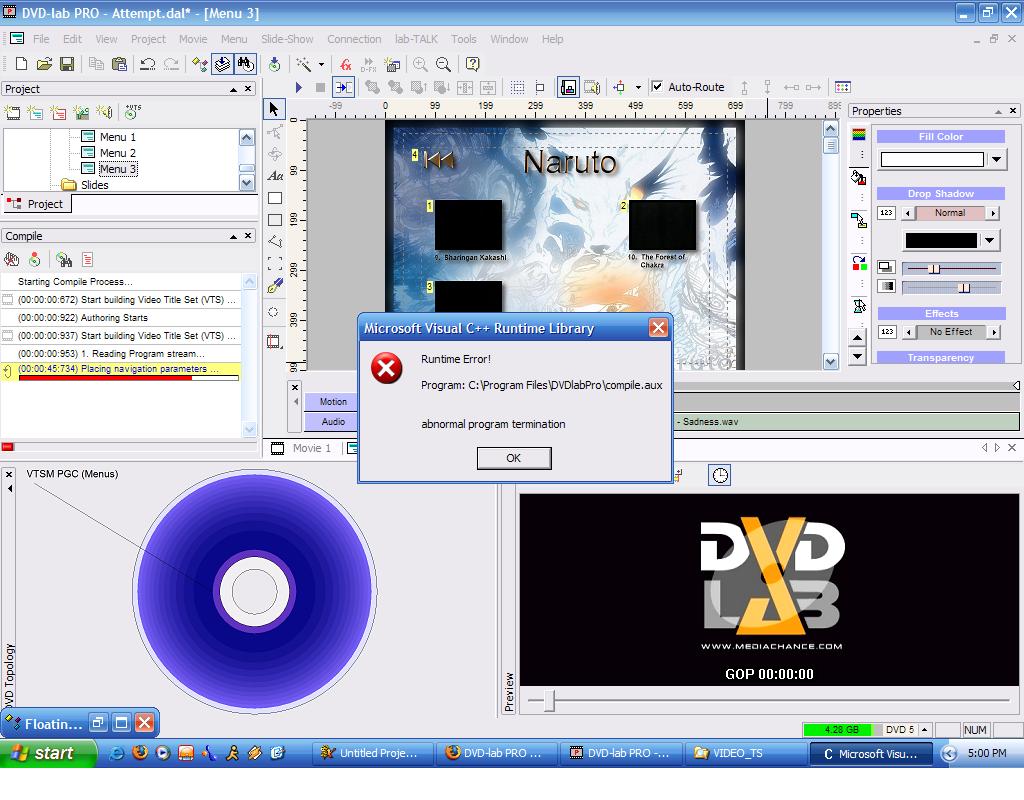This screenshot has height=800, width=1024.
Task: Click the Sharingan Kakashi menu thumbnail
Action: click(469, 225)
